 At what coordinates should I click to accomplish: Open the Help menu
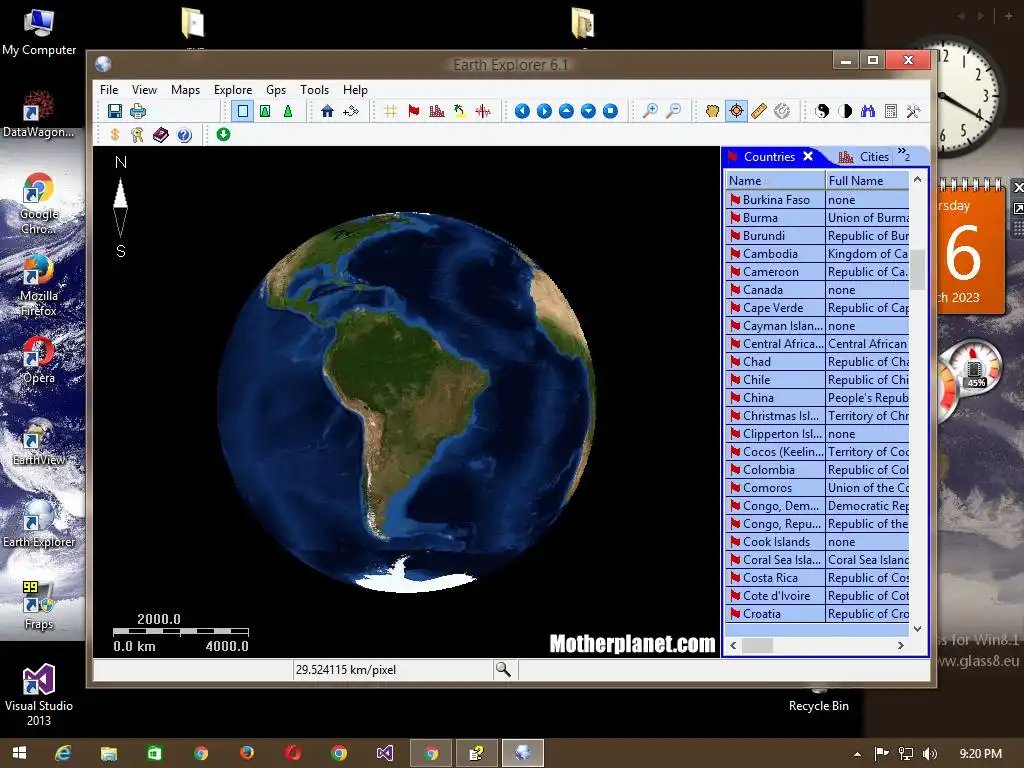click(355, 89)
